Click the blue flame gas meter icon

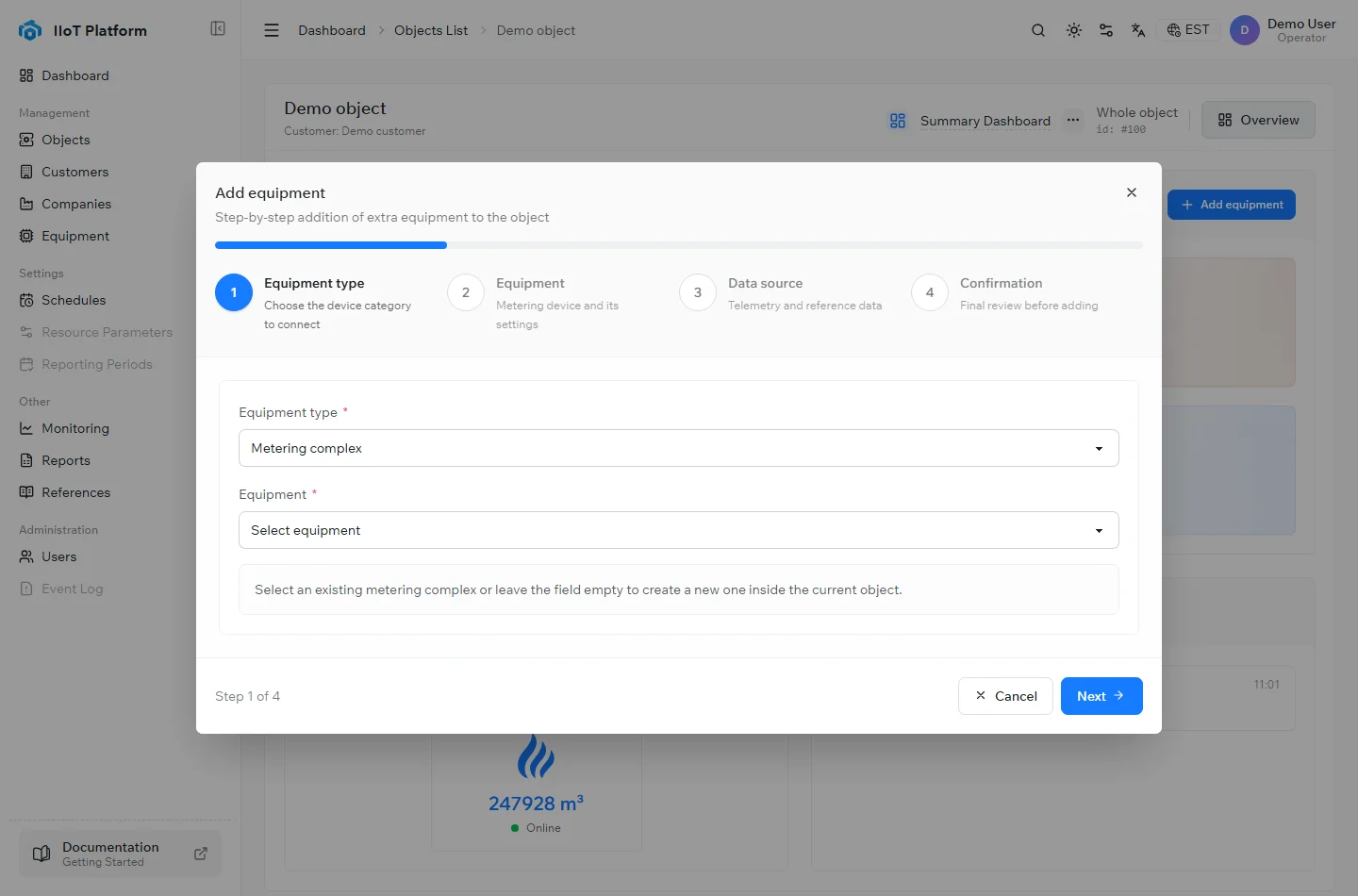[536, 755]
